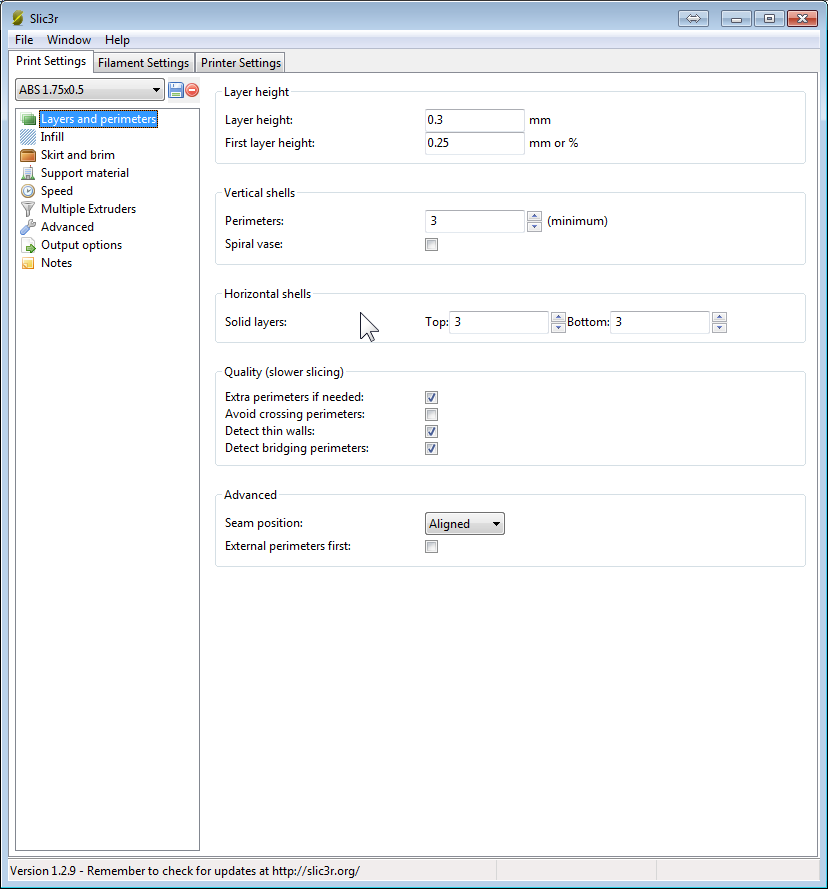Click the Advanced wrench icon

click(x=28, y=227)
